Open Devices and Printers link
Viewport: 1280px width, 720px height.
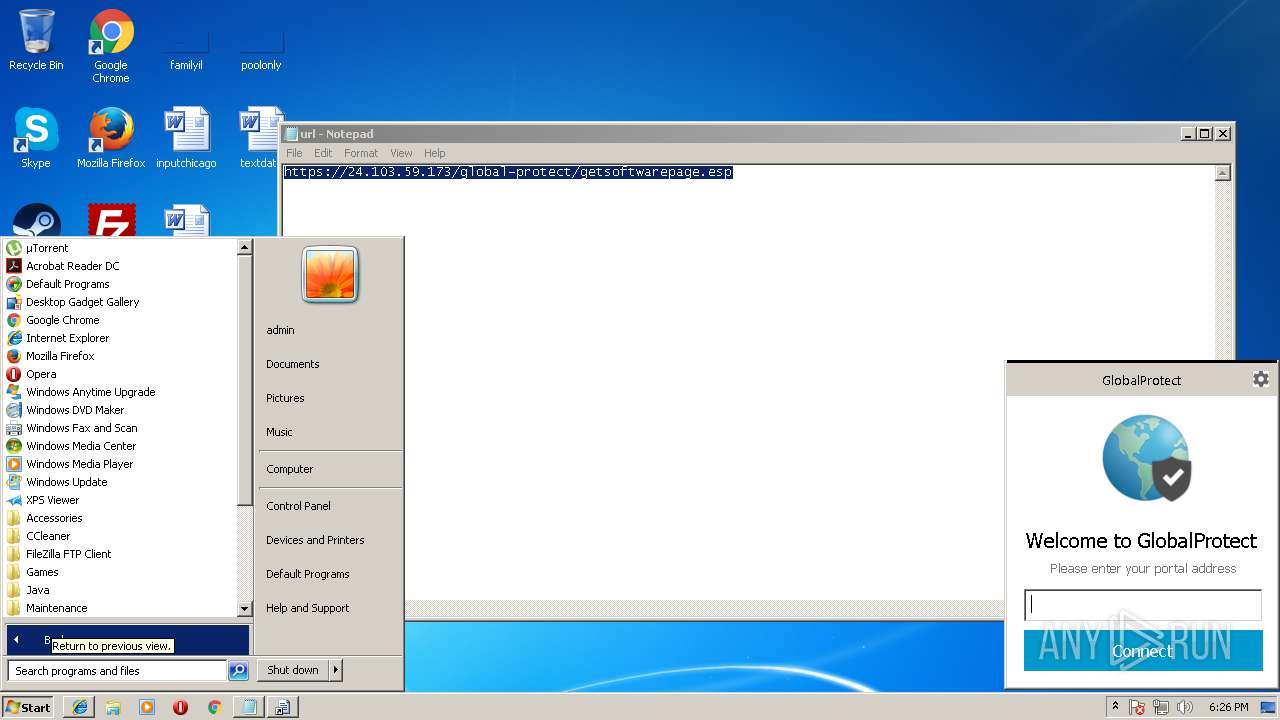click(x=315, y=540)
